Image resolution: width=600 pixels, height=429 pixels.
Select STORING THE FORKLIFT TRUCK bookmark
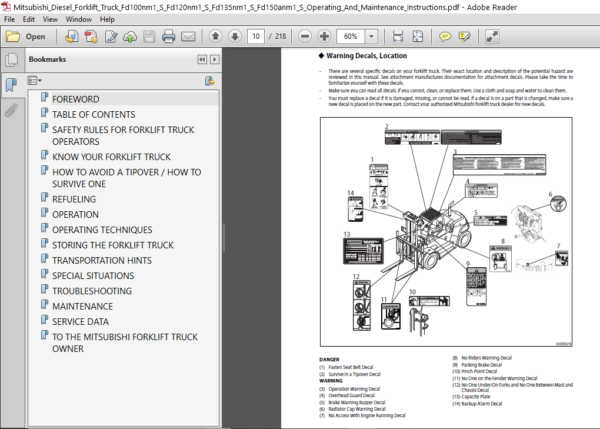pos(113,245)
